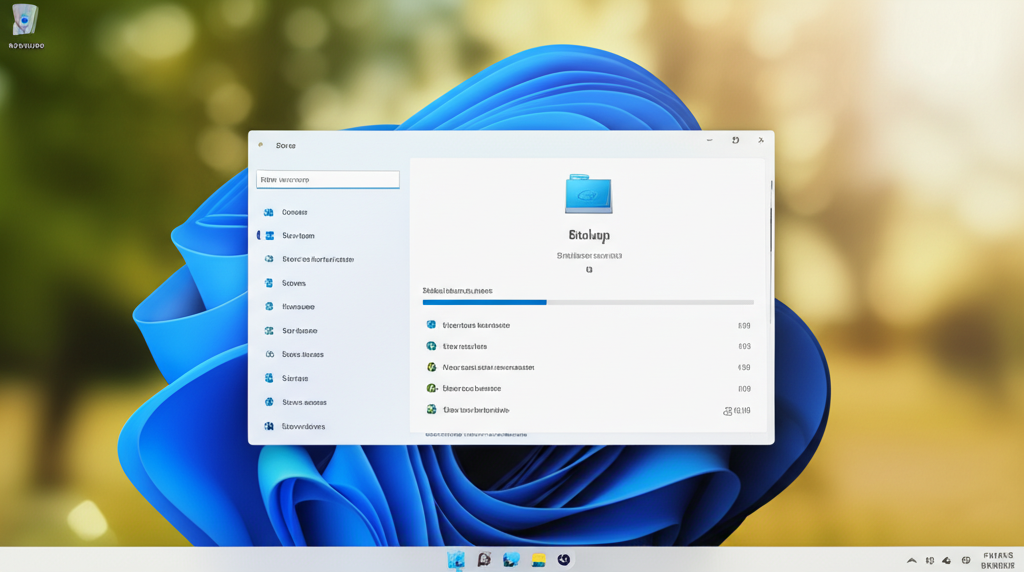
Task: Click the small icon beside the last row's value
Action: pyautogui.click(x=727, y=411)
